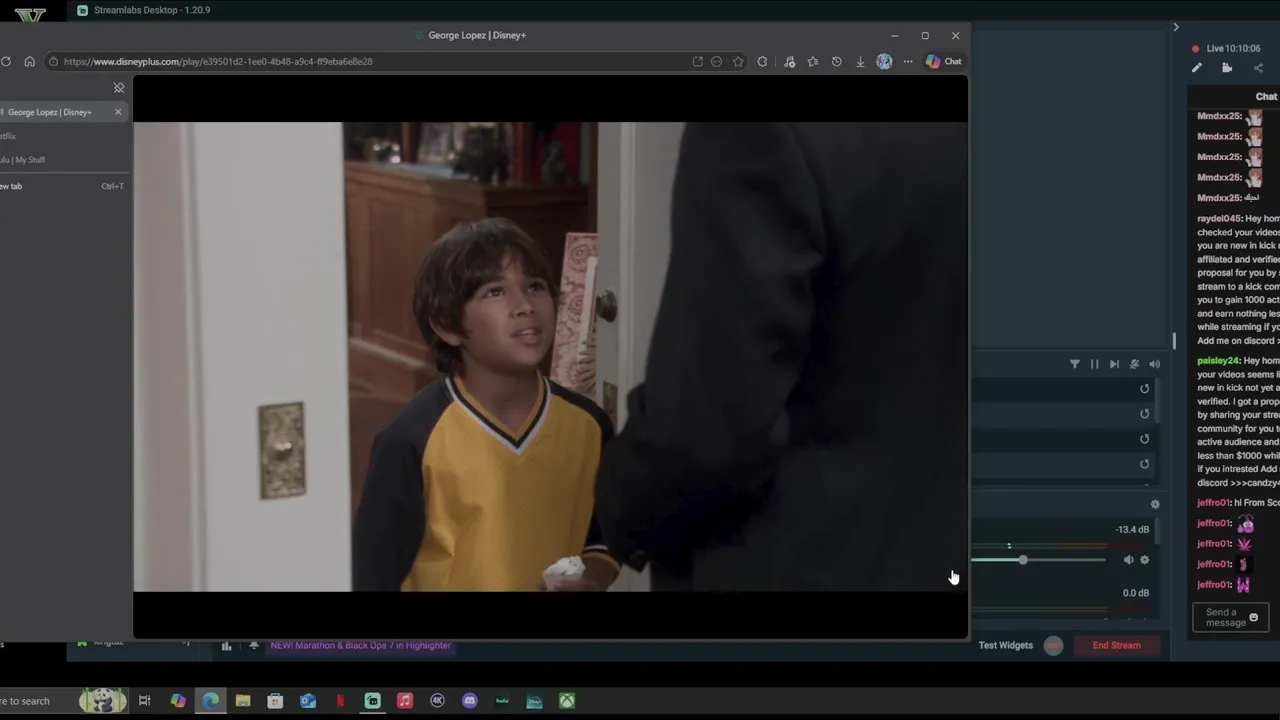Adjust the mixer volume slider handle
This screenshot has width=1280, height=720.
[x=1023, y=560]
